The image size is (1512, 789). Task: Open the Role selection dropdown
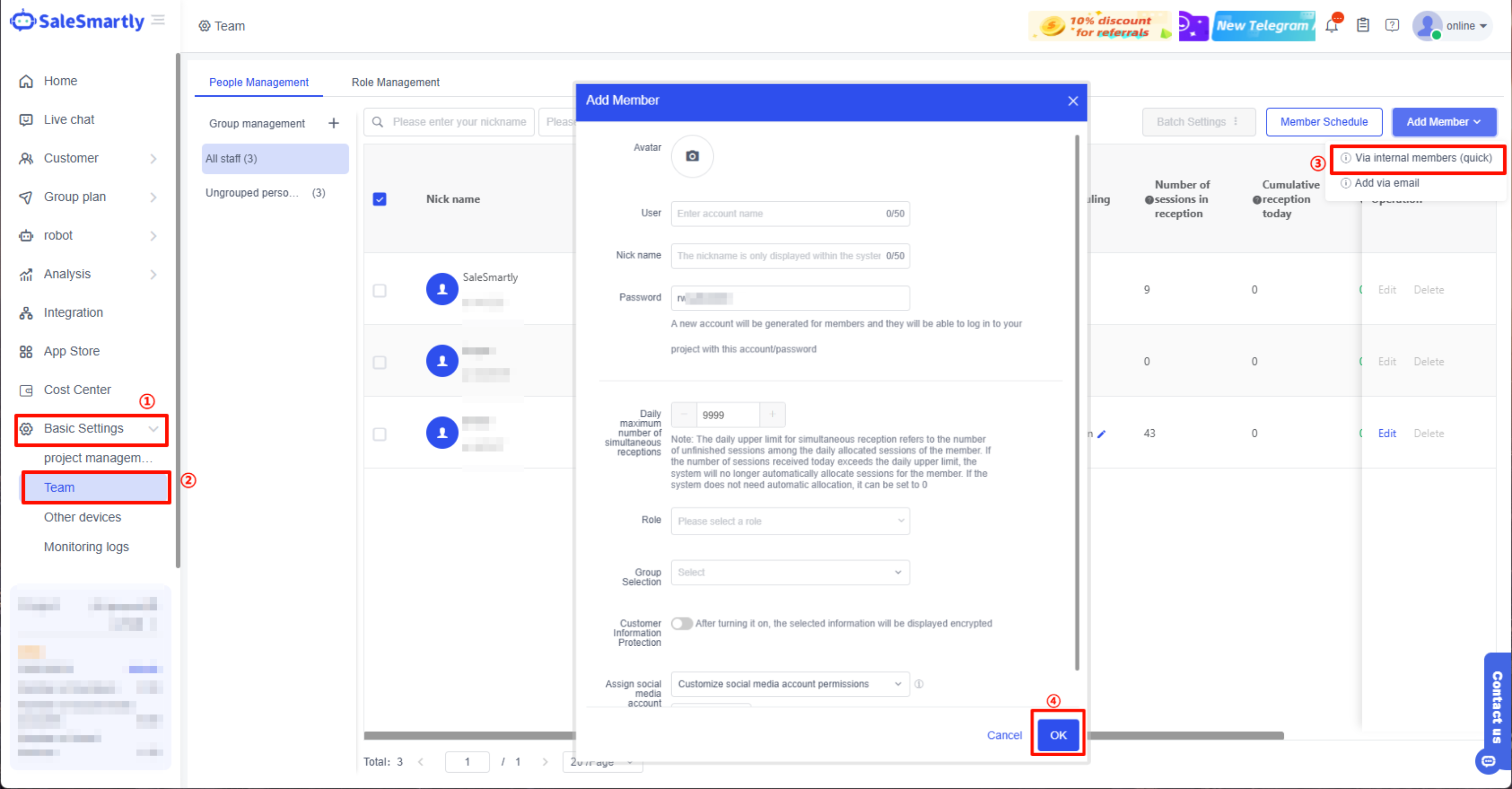pos(790,521)
